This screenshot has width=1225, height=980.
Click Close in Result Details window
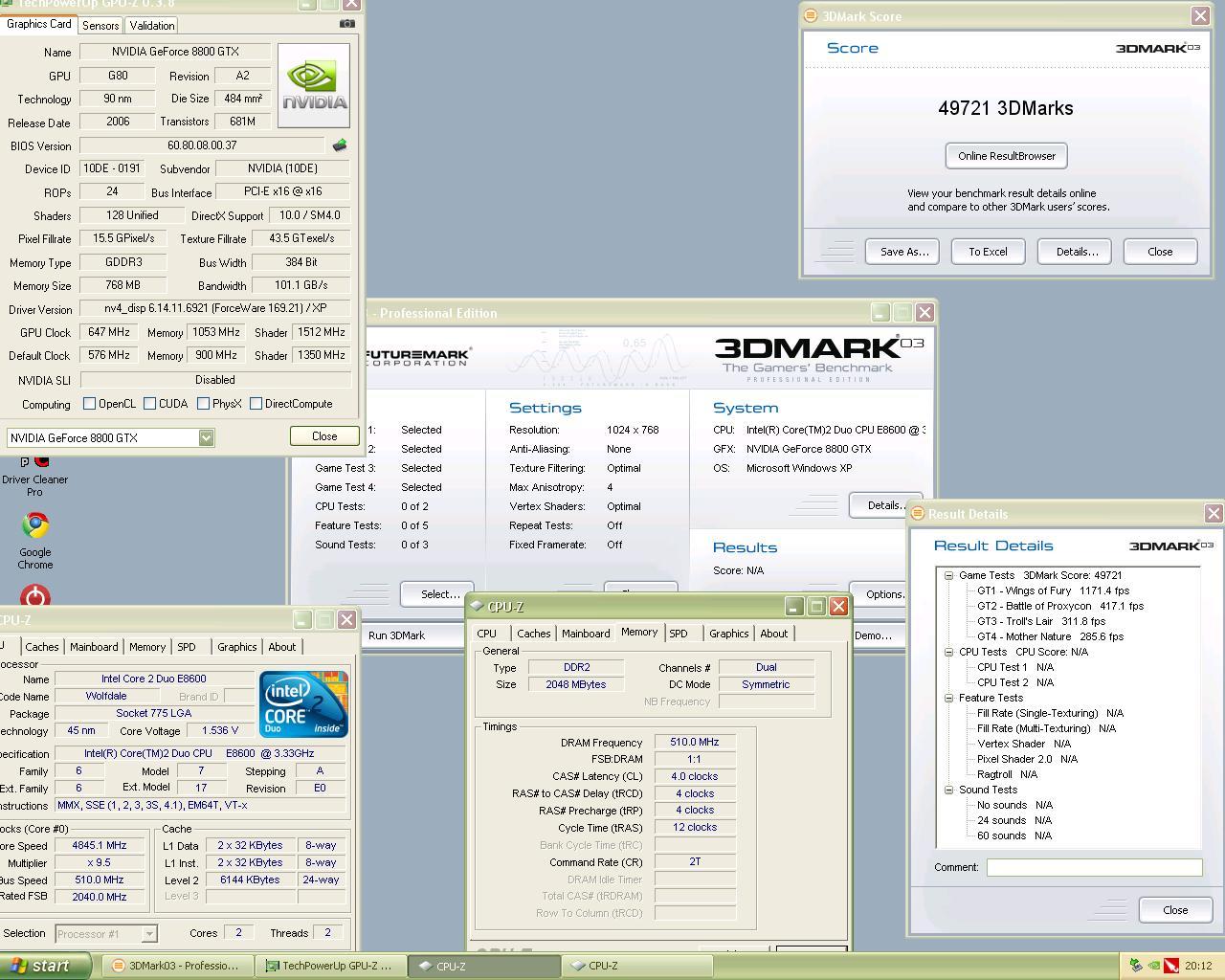[1175, 910]
